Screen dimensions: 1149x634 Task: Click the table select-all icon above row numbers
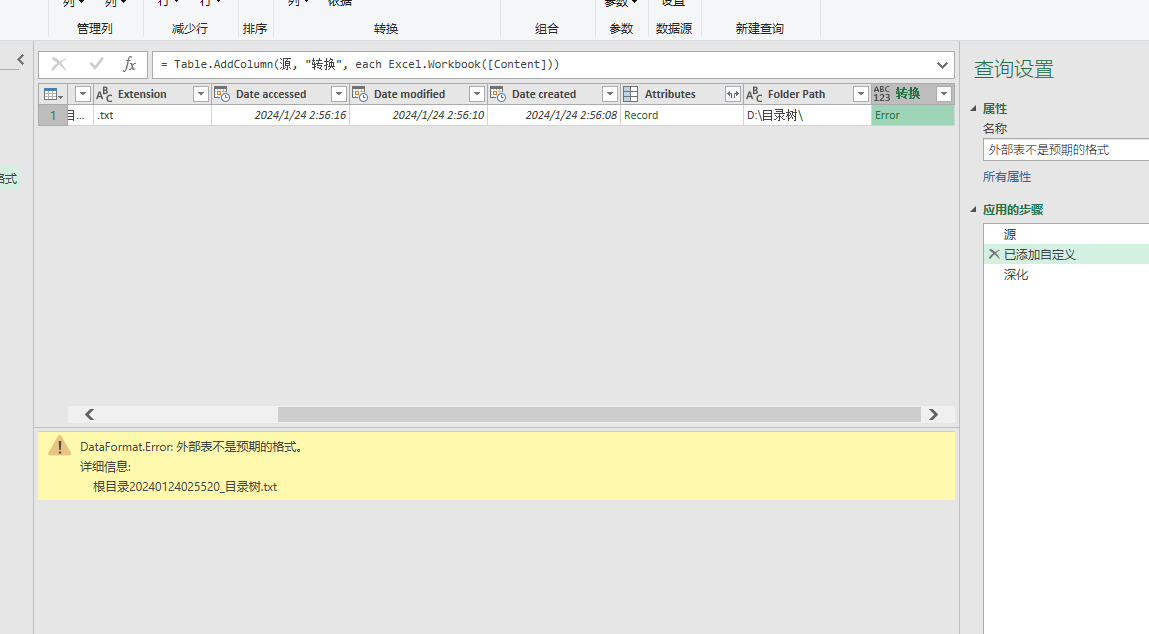click(50, 93)
